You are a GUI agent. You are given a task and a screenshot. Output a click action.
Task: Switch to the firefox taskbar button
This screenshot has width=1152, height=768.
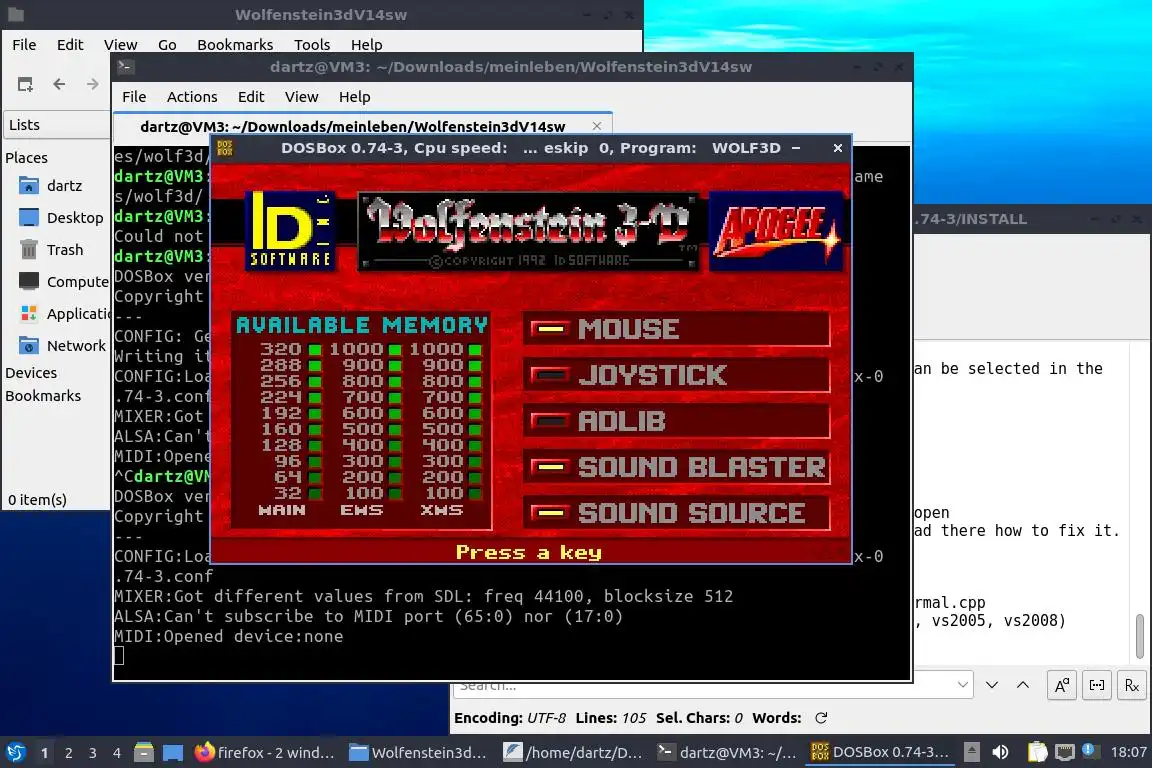264,752
